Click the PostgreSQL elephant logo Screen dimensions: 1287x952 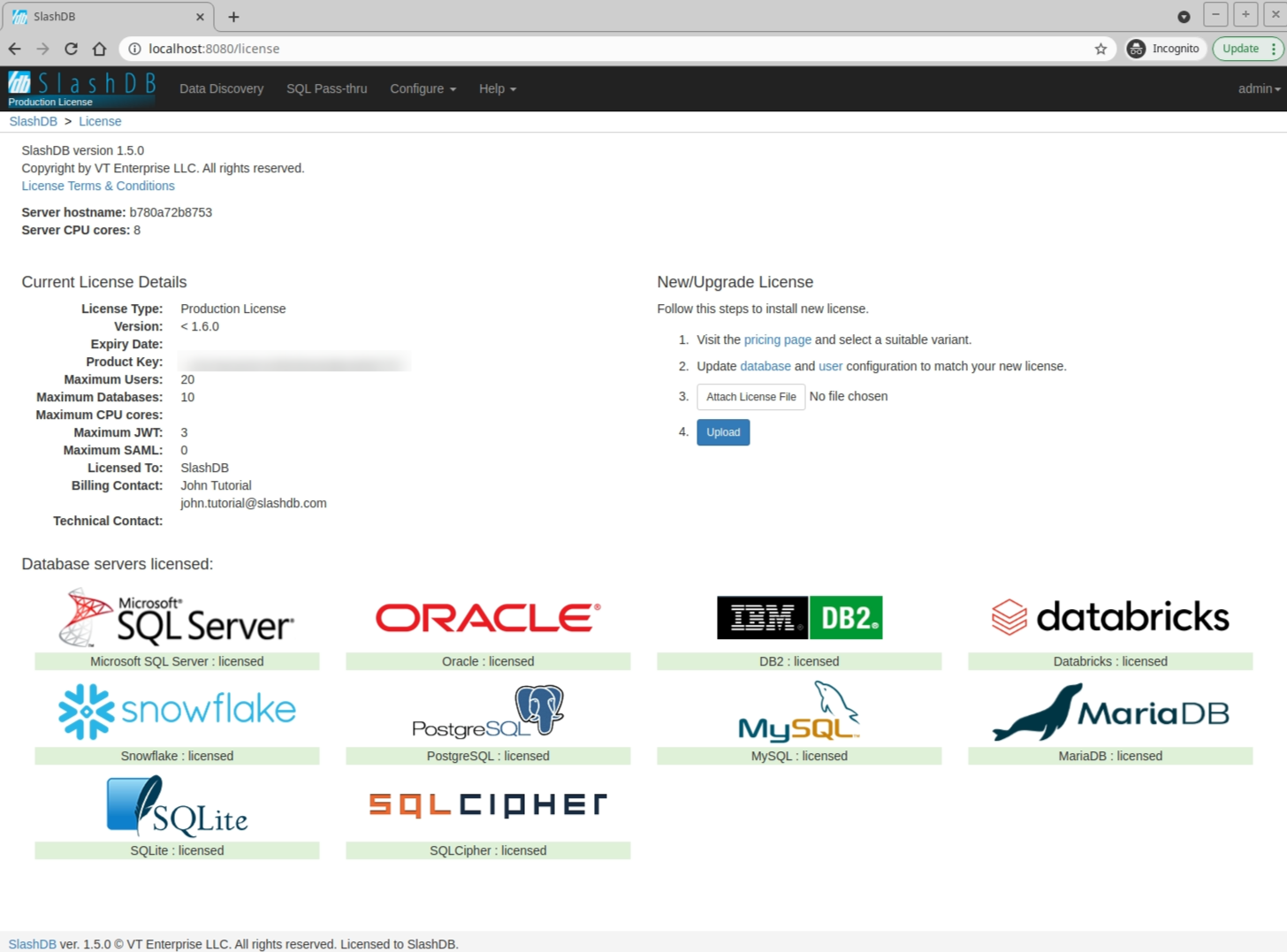(488, 711)
